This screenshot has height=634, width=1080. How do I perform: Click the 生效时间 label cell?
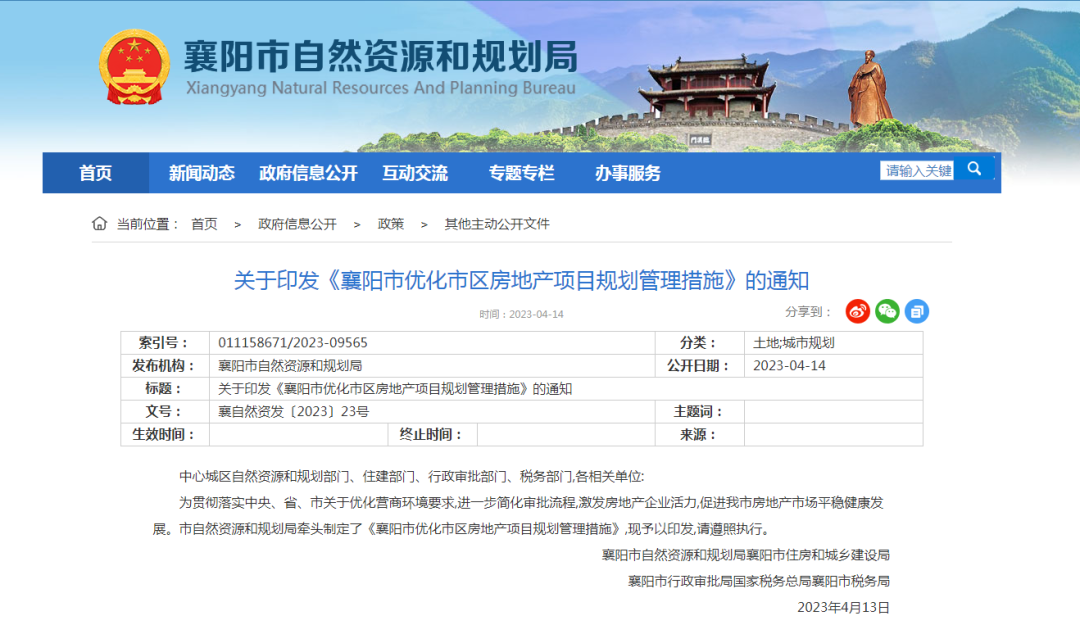click(x=165, y=434)
